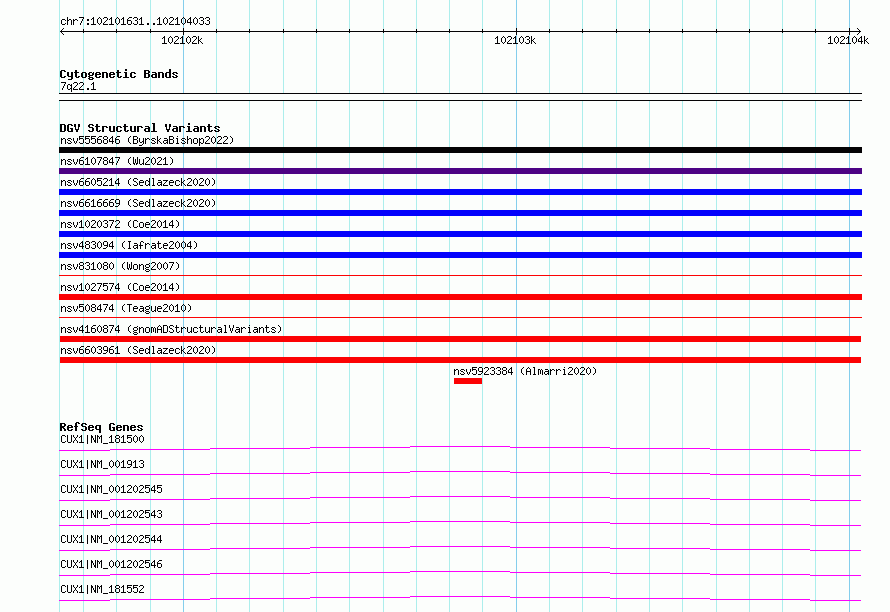The image size is (890, 612).
Task: Click the 102103k ruler label
Action: 515,40
